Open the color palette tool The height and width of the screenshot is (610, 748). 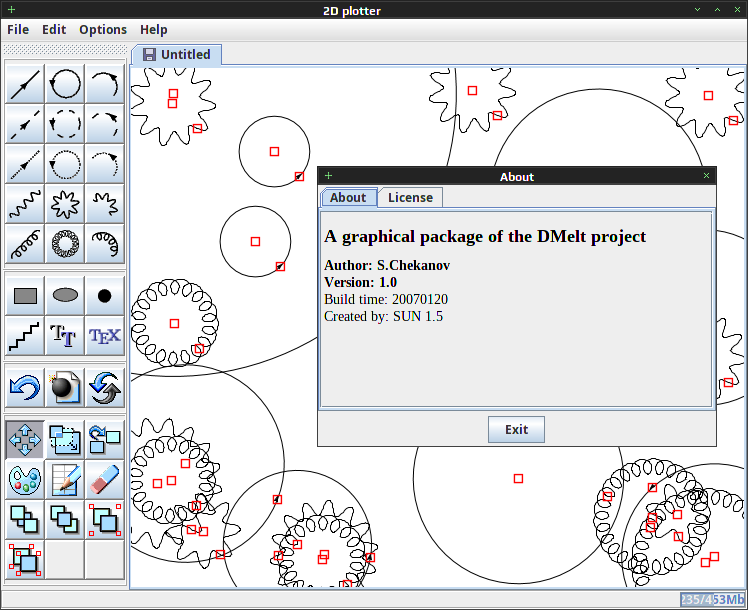point(25,480)
